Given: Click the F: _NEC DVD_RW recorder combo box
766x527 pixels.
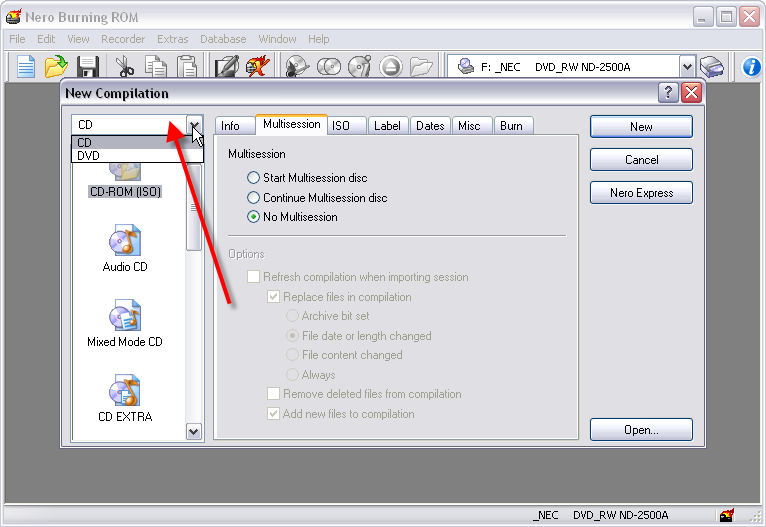Looking at the screenshot, I should (x=571, y=67).
